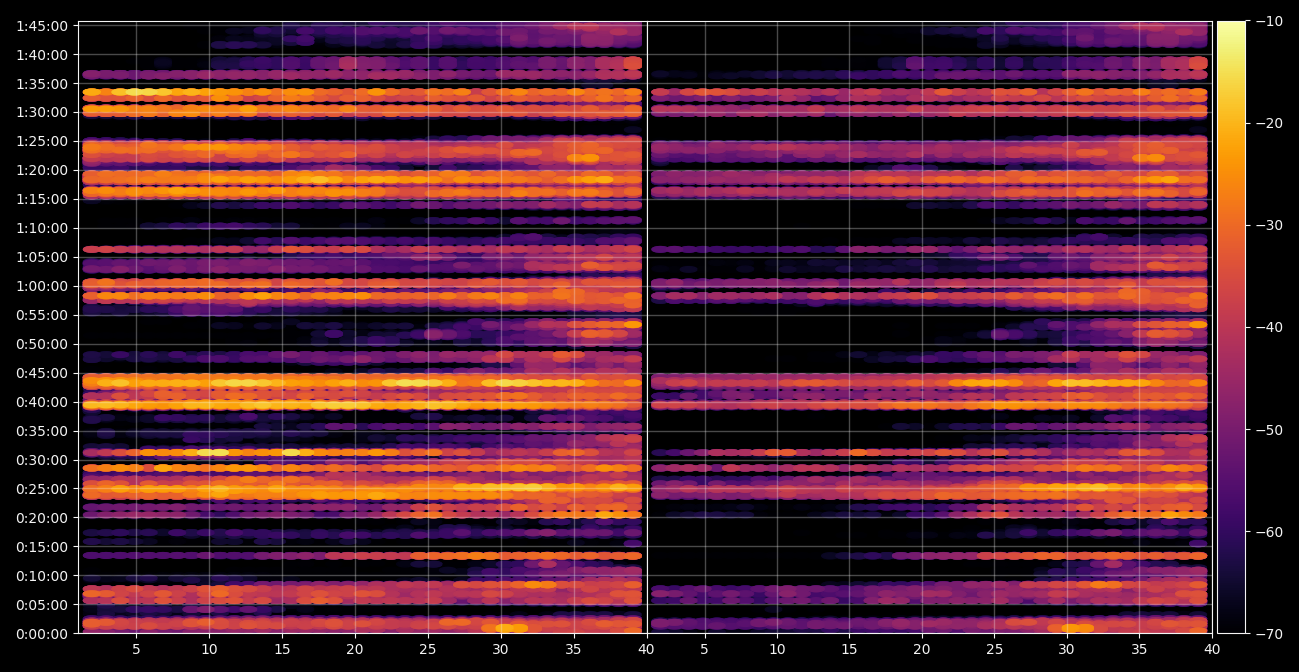Select the 1:20:00 time label
The width and height of the screenshot is (1299, 672).
coord(42,169)
